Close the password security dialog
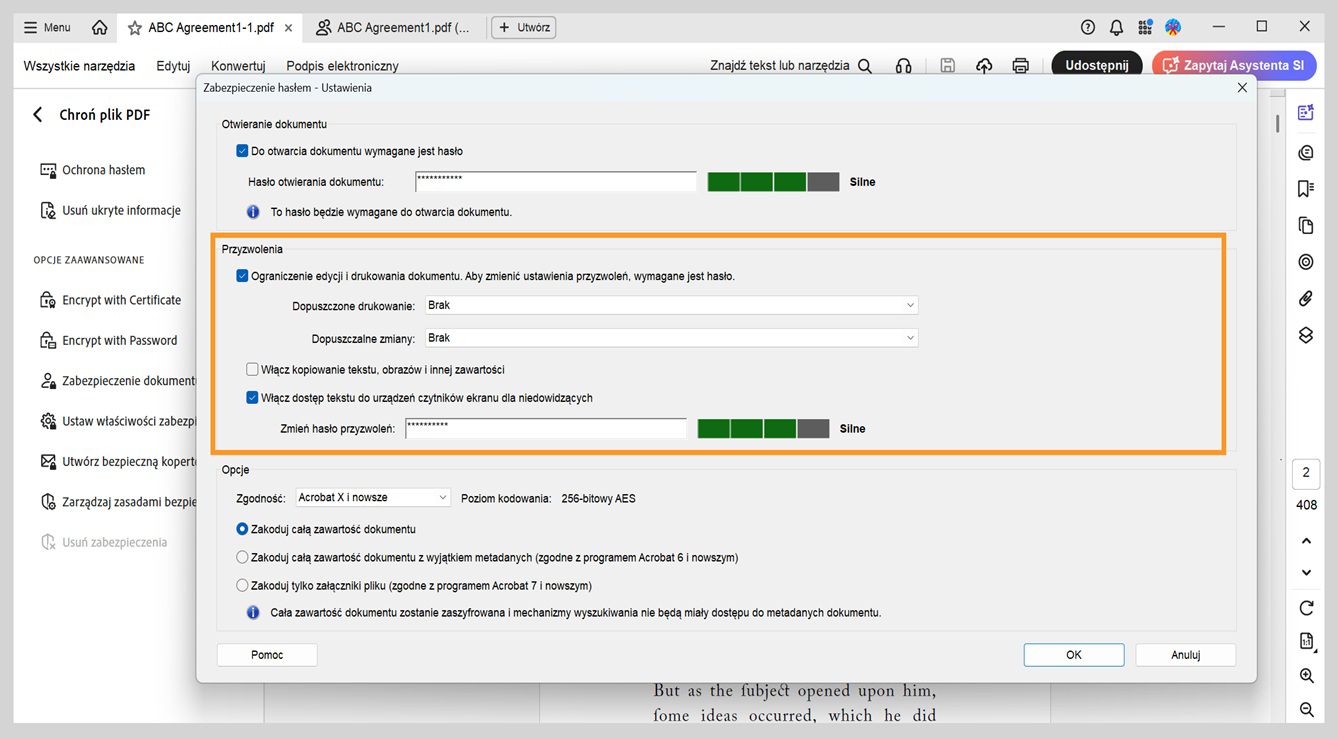 pyautogui.click(x=1242, y=88)
